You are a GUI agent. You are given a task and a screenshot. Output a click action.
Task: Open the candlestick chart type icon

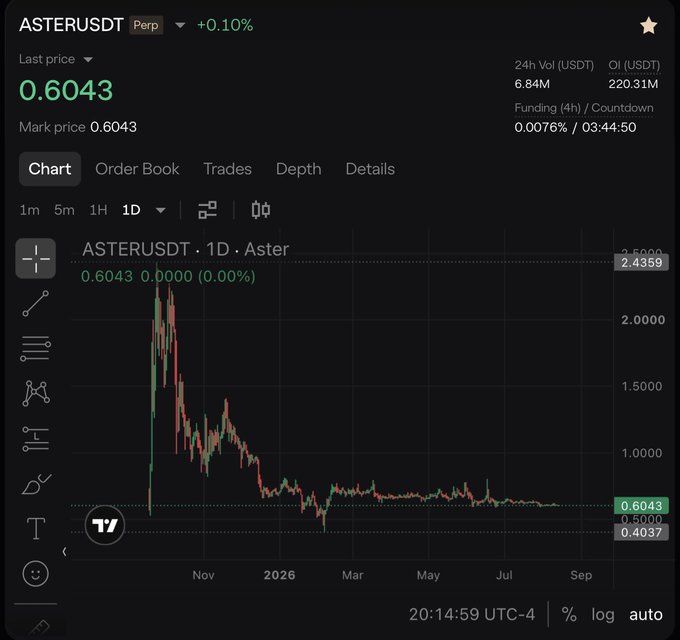pos(261,210)
